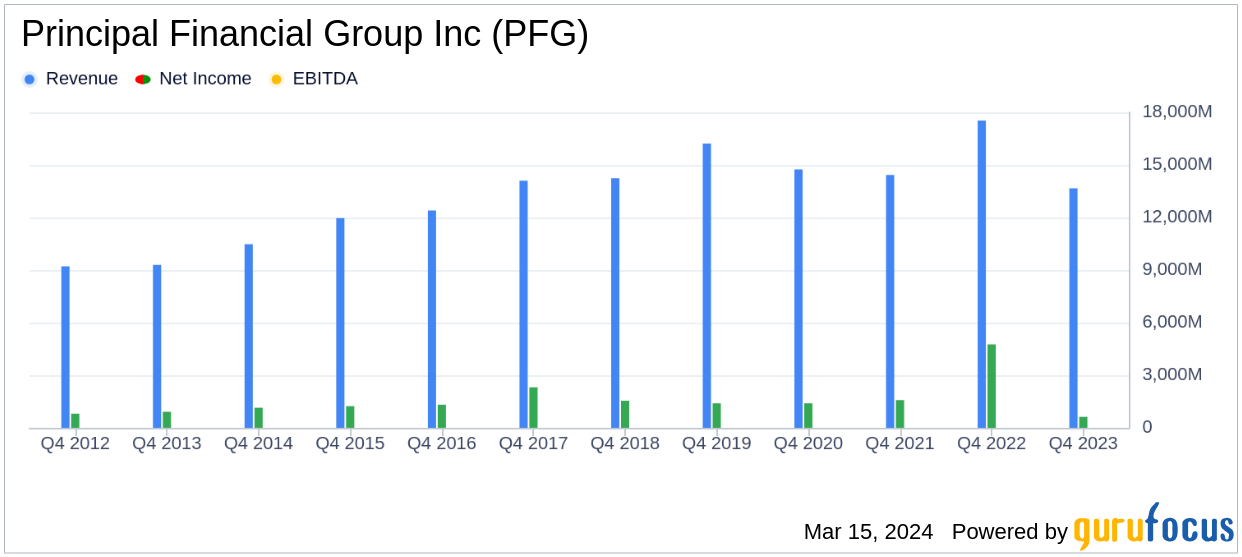Select the Q4 2012 blue revenue bar

pyautogui.click(x=65, y=347)
